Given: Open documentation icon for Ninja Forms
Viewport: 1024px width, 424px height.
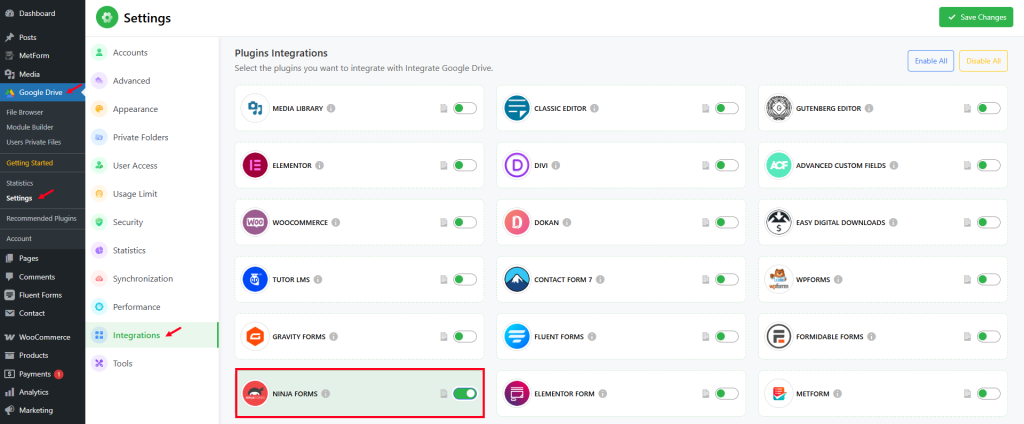Looking at the screenshot, I should pos(443,394).
